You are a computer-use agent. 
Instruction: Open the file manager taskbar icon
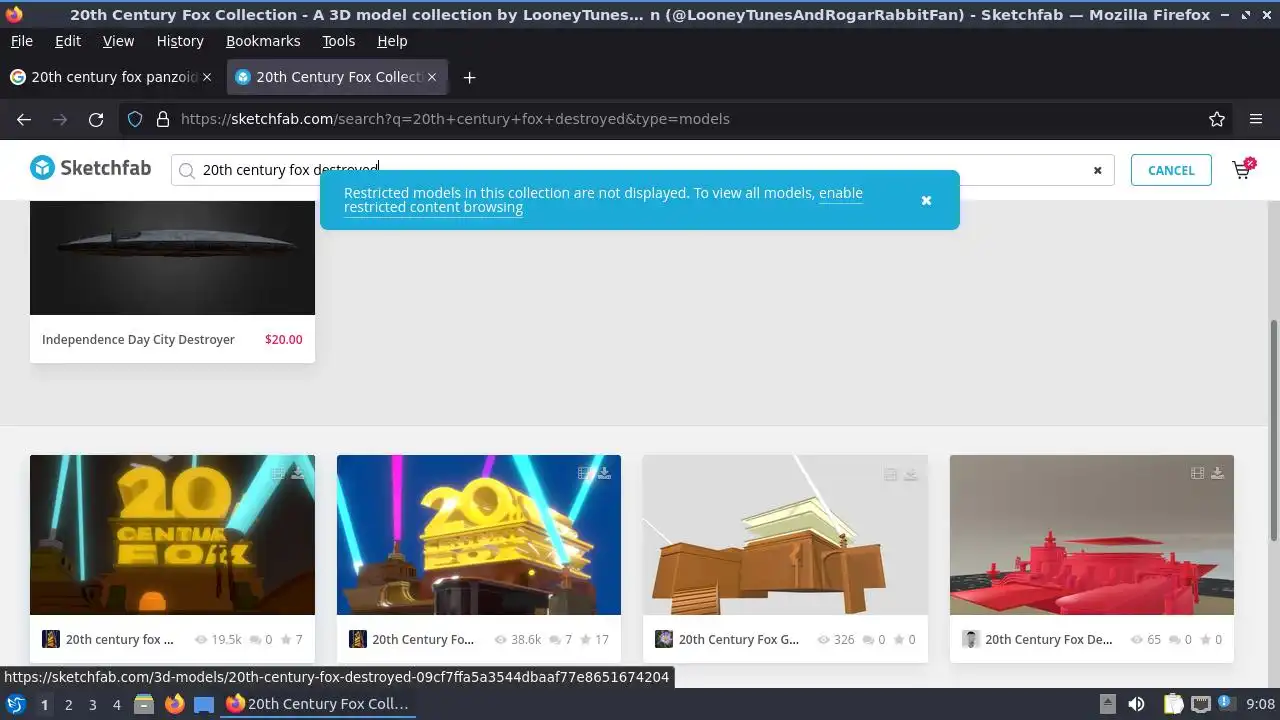(144, 704)
